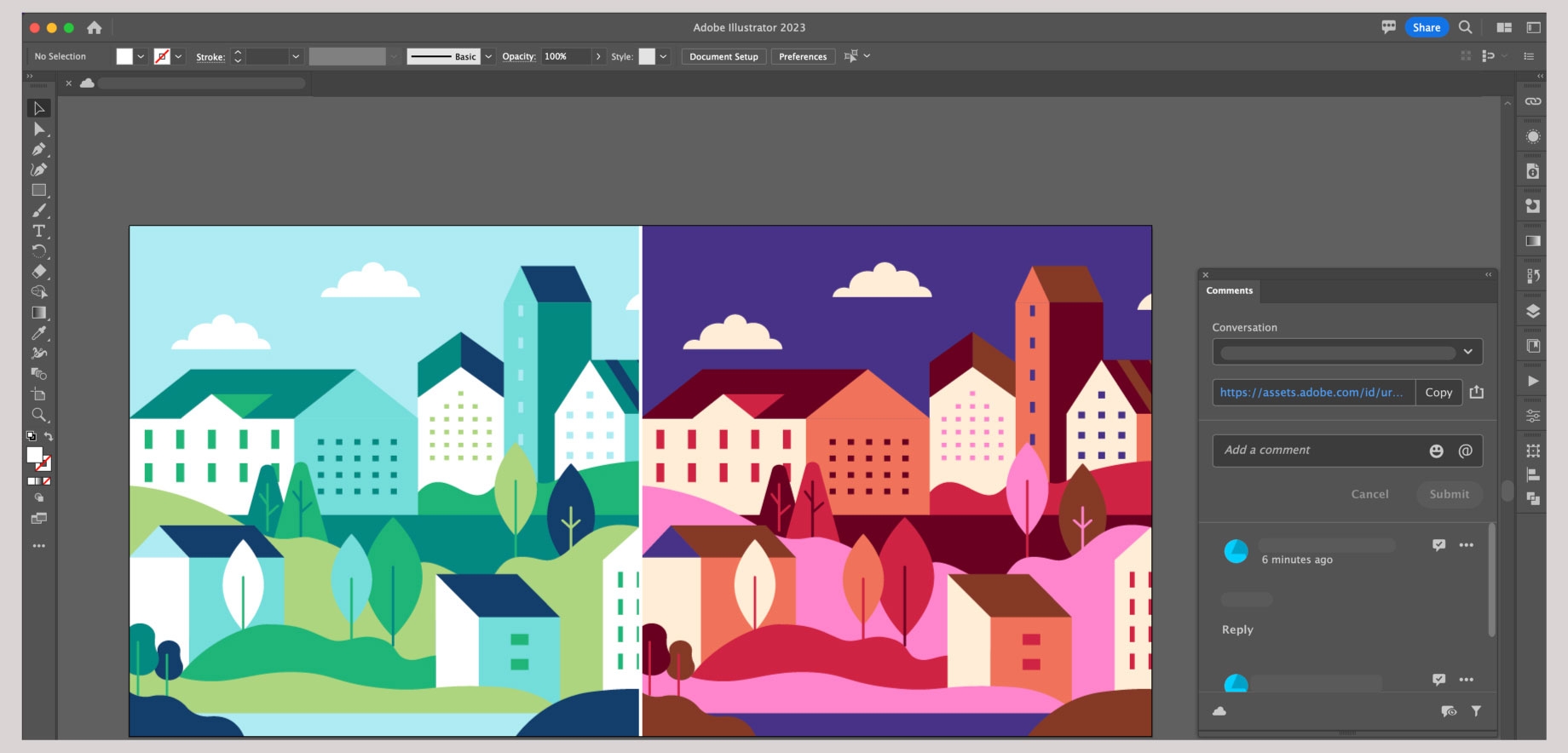The image size is (1568, 753).
Task: Open the Basic brush definition dropdown
Action: click(x=488, y=56)
